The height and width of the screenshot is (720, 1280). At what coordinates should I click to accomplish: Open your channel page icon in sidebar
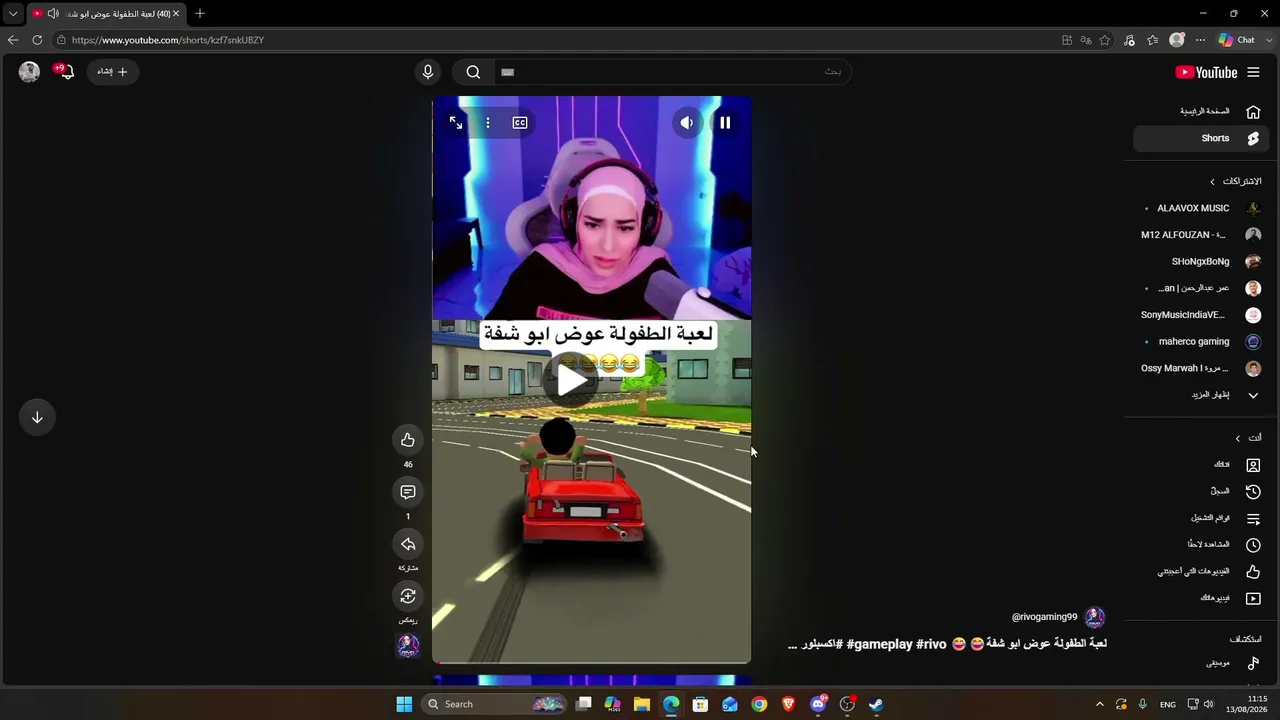tap(1253, 465)
